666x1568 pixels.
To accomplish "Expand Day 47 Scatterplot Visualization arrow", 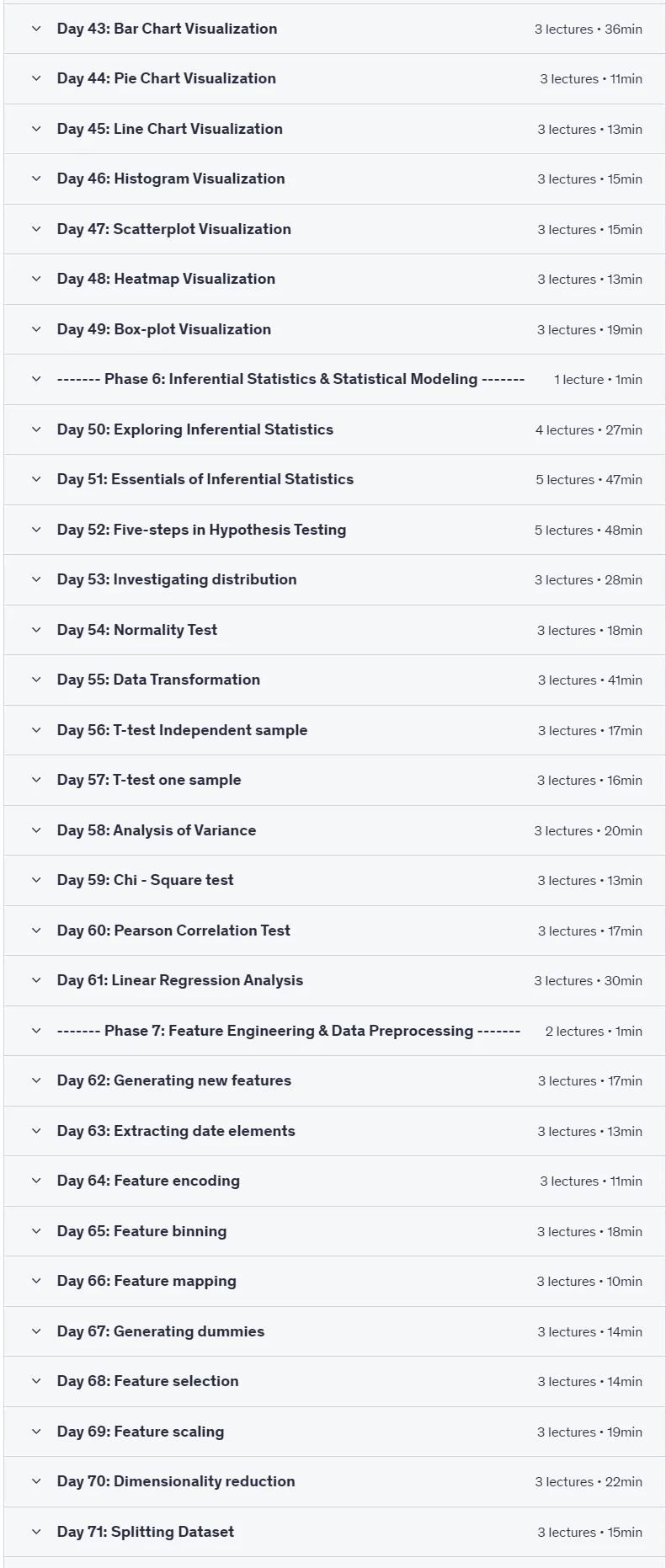I will pos(36,229).
